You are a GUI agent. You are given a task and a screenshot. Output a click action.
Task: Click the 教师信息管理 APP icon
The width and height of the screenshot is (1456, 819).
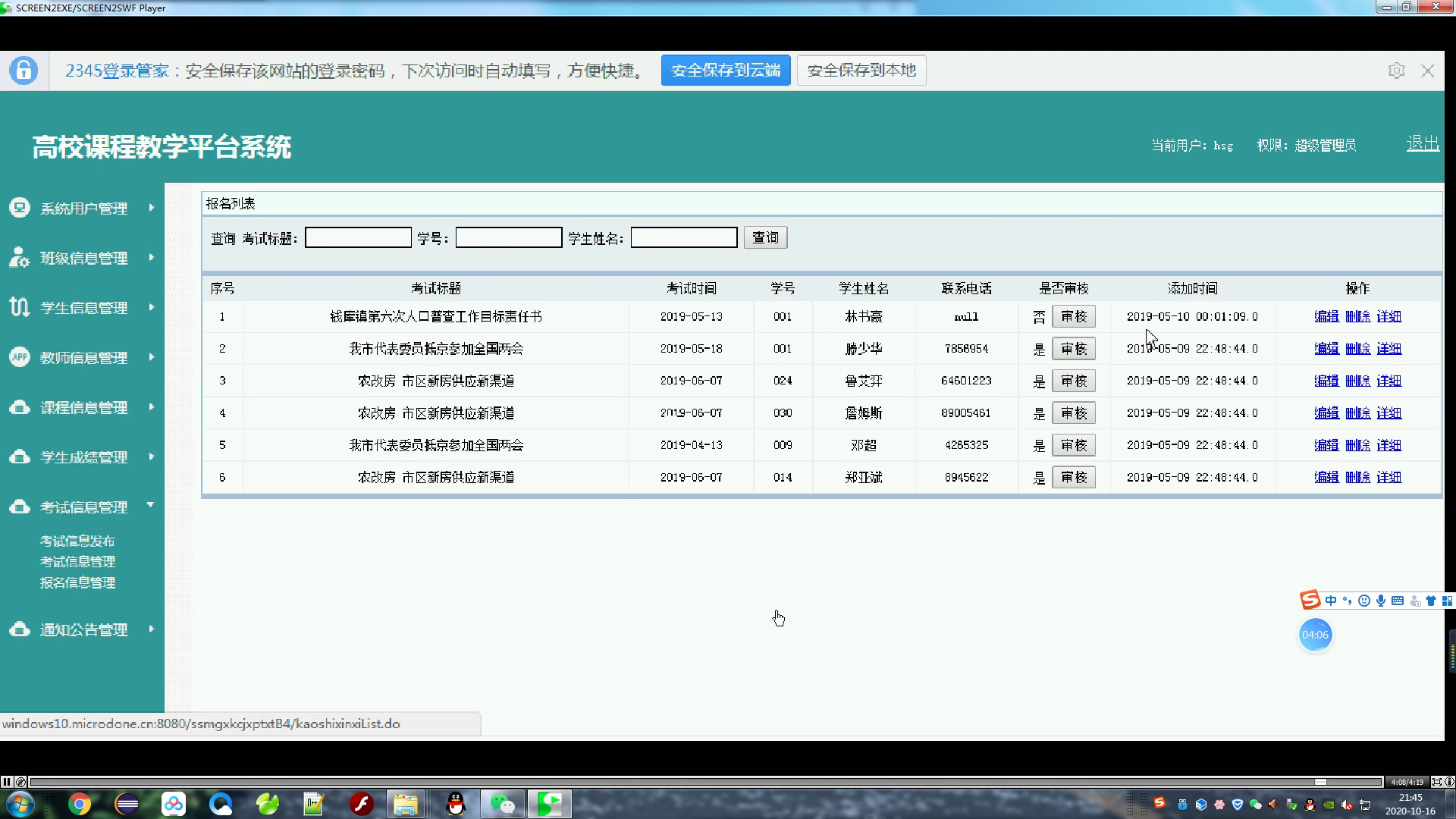(20, 357)
